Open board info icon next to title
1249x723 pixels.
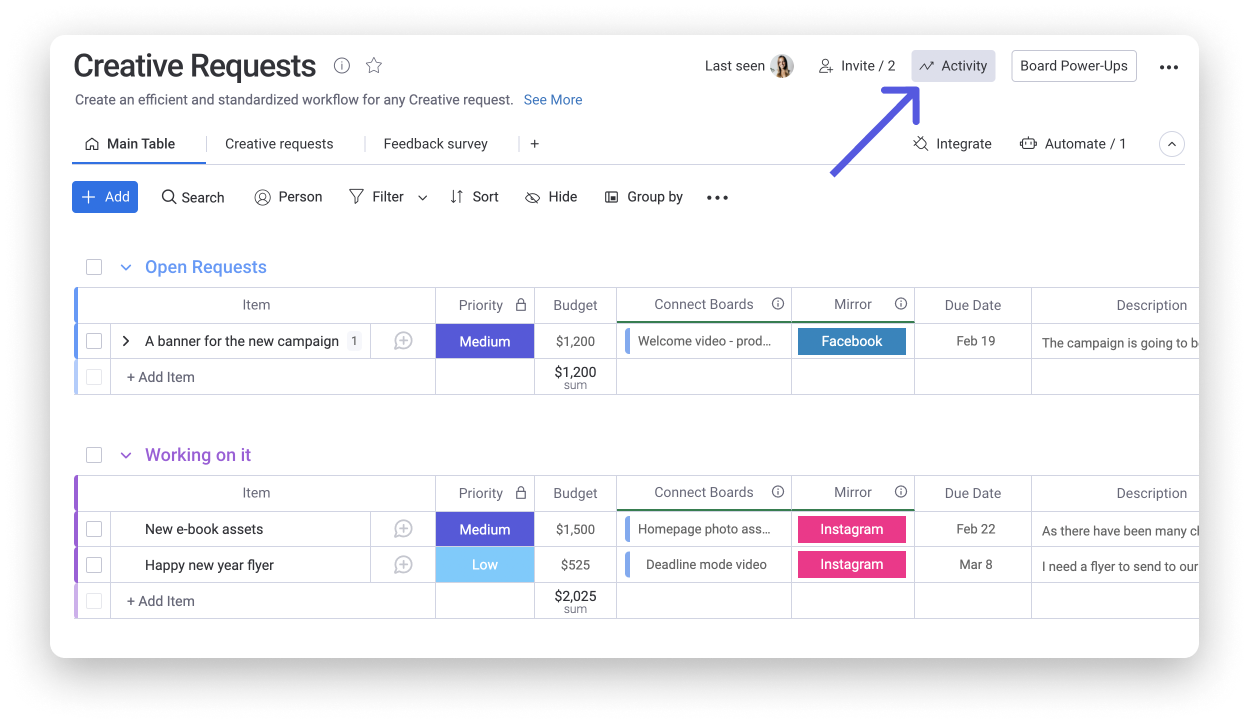[x=342, y=66]
